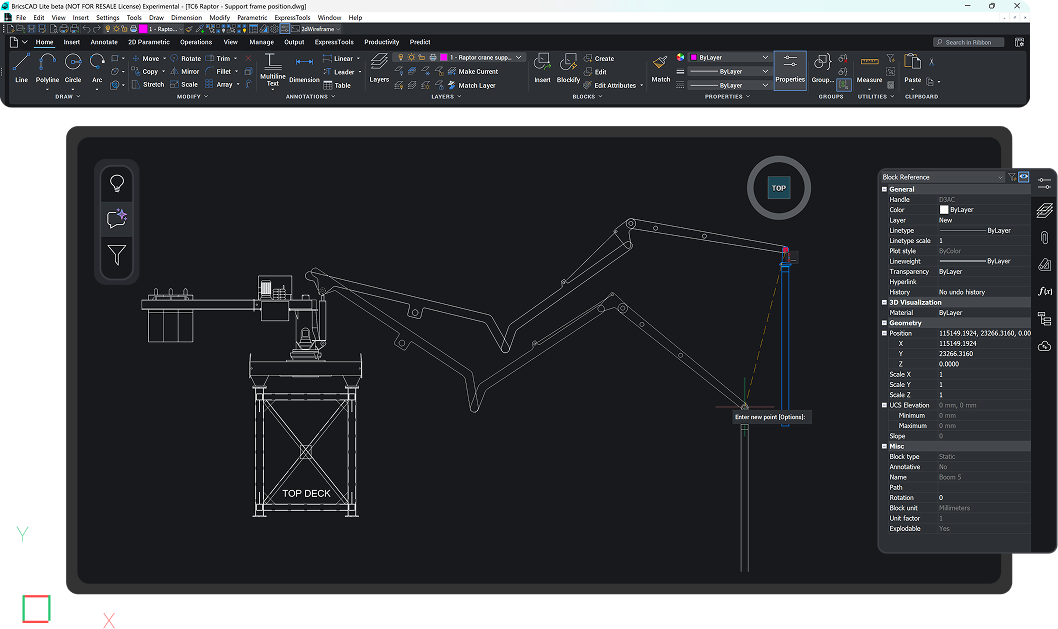Click the lightbulb tips icon in viewport
Image resolution: width=1058 pixels, height=629 pixels.
tap(117, 183)
